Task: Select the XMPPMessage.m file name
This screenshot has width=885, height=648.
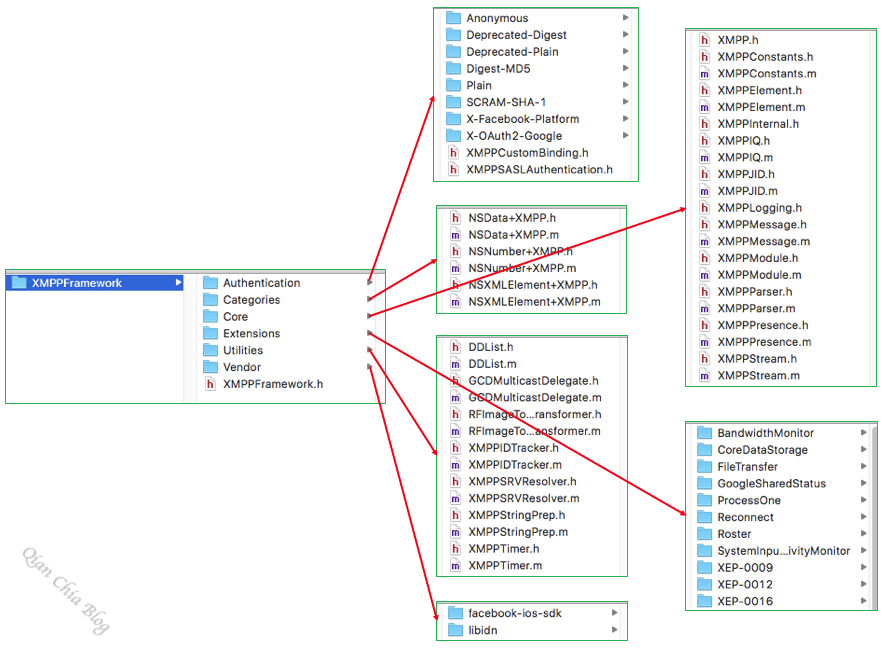Action: click(x=764, y=242)
